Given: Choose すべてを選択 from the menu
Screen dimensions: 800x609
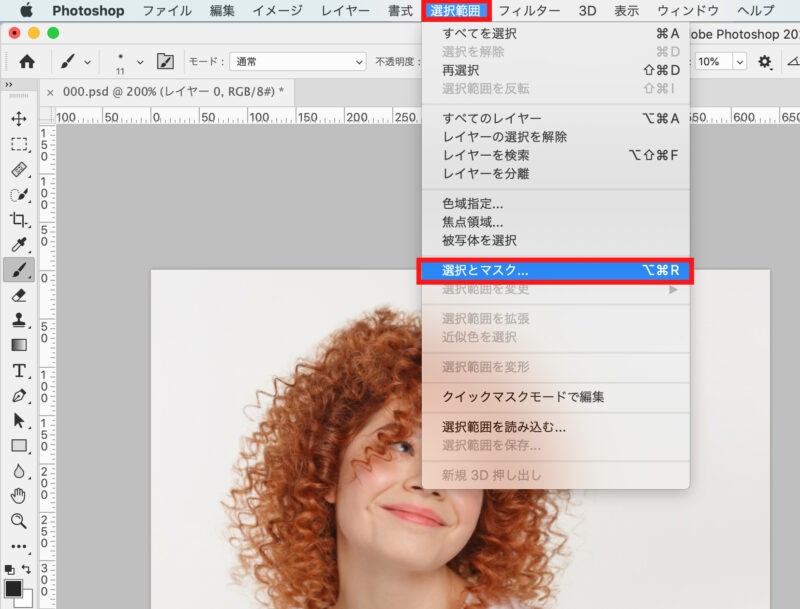Looking at the screenshot, I should [556, 34].
